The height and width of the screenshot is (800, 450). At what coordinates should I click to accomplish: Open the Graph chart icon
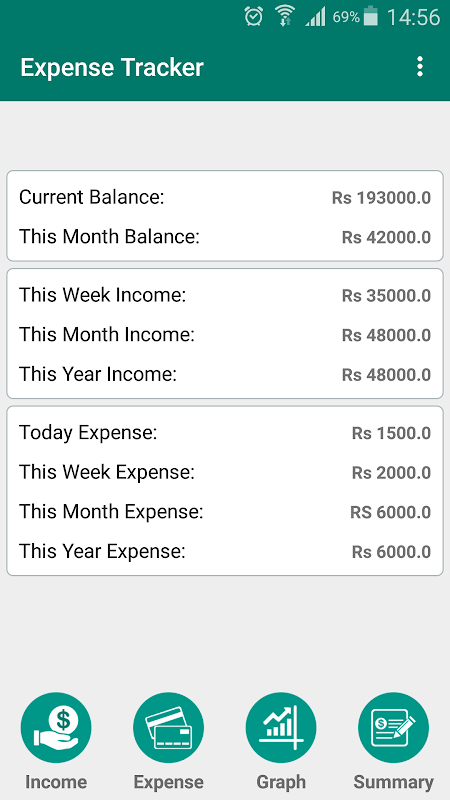tap(281, 728)
